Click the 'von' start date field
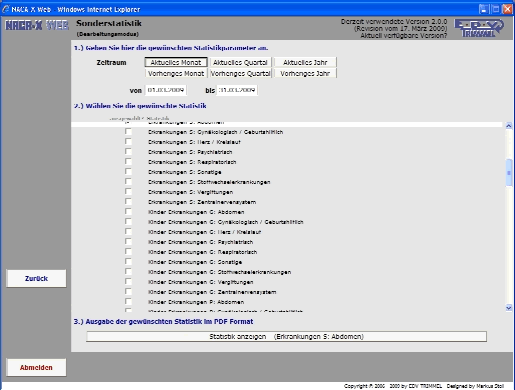Viewport: 515px width, 390px height. coord(166,90)
